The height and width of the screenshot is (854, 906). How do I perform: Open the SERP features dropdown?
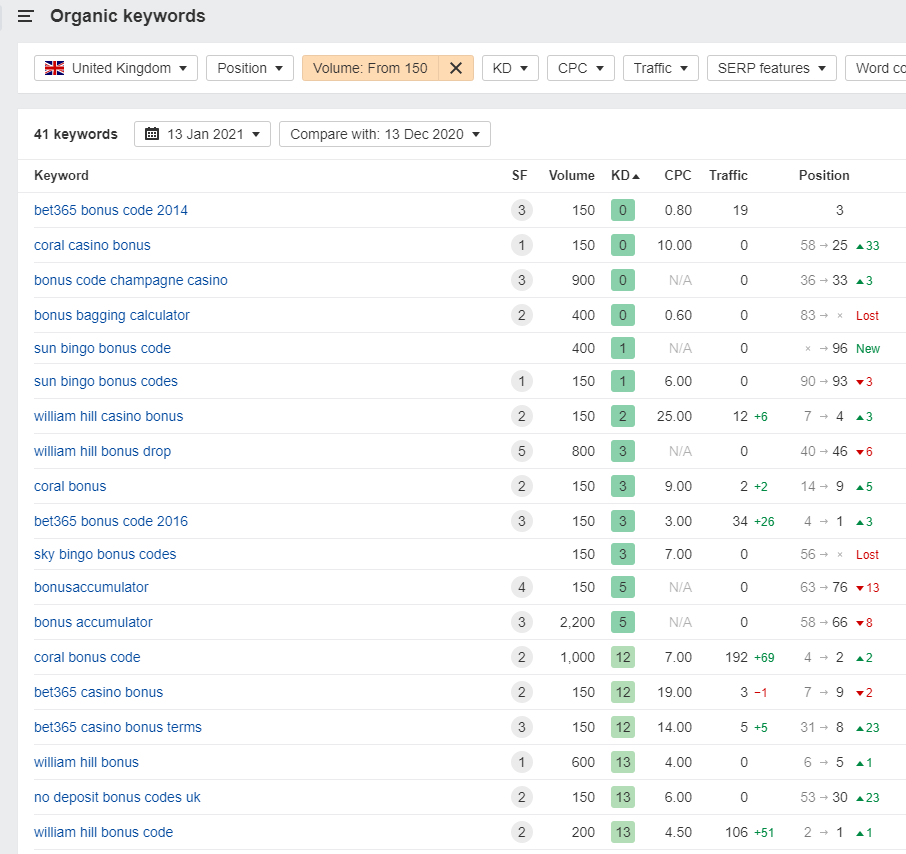click(771, 68)
